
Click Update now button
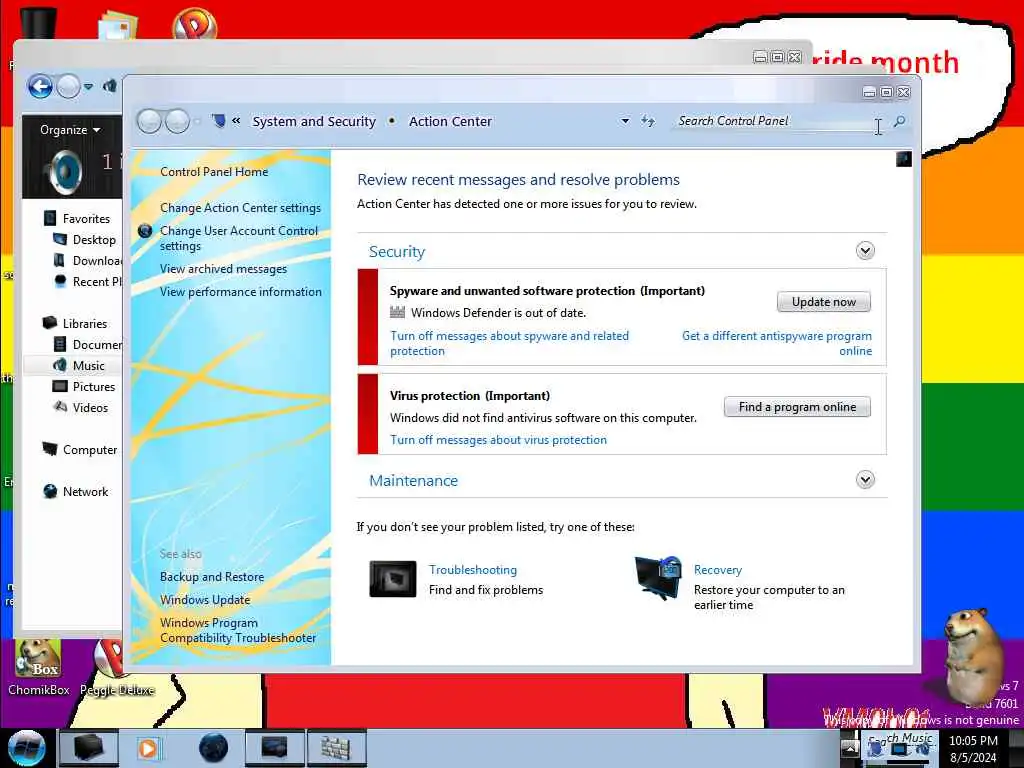[x=824, y=302]
